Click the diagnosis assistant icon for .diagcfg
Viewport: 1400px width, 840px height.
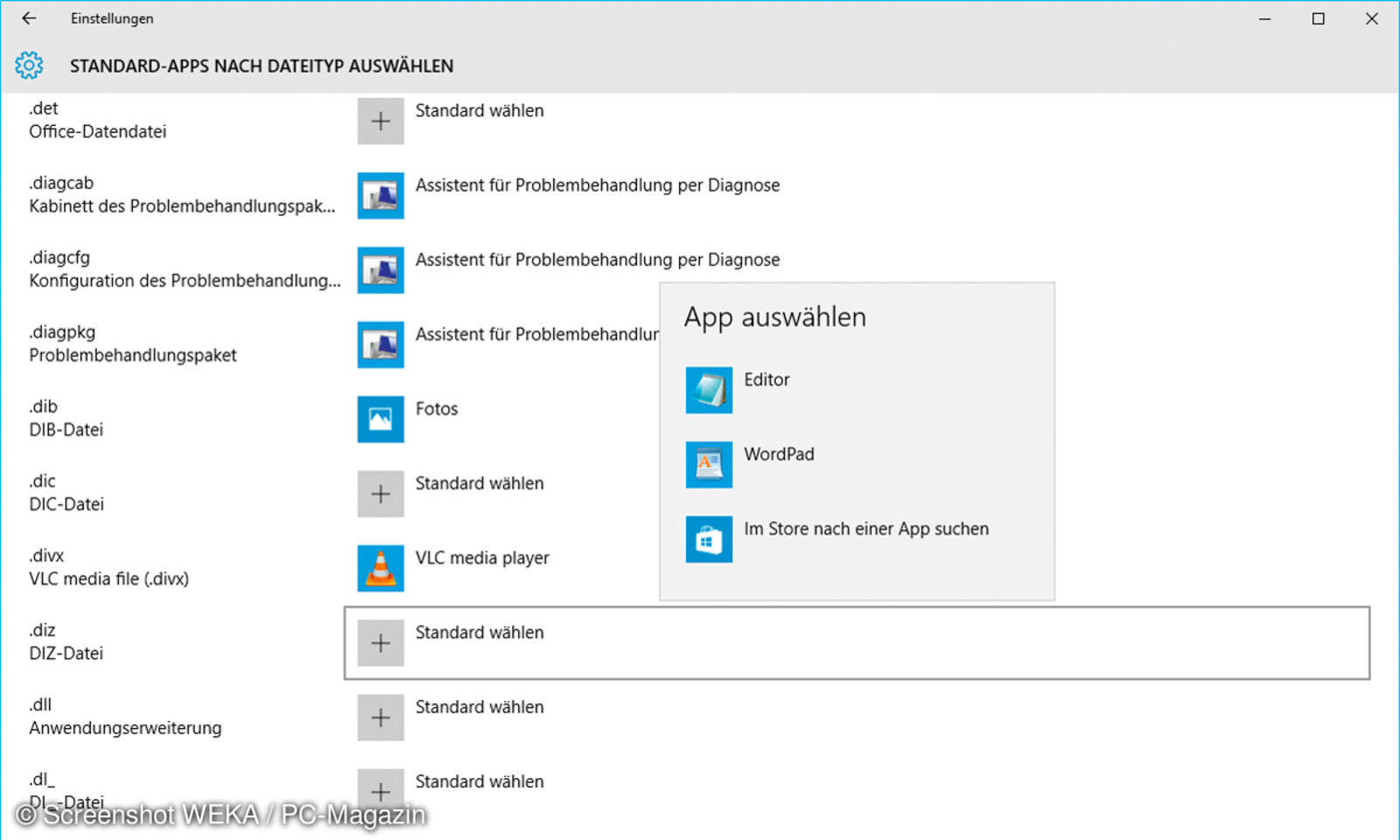[380, 270]
